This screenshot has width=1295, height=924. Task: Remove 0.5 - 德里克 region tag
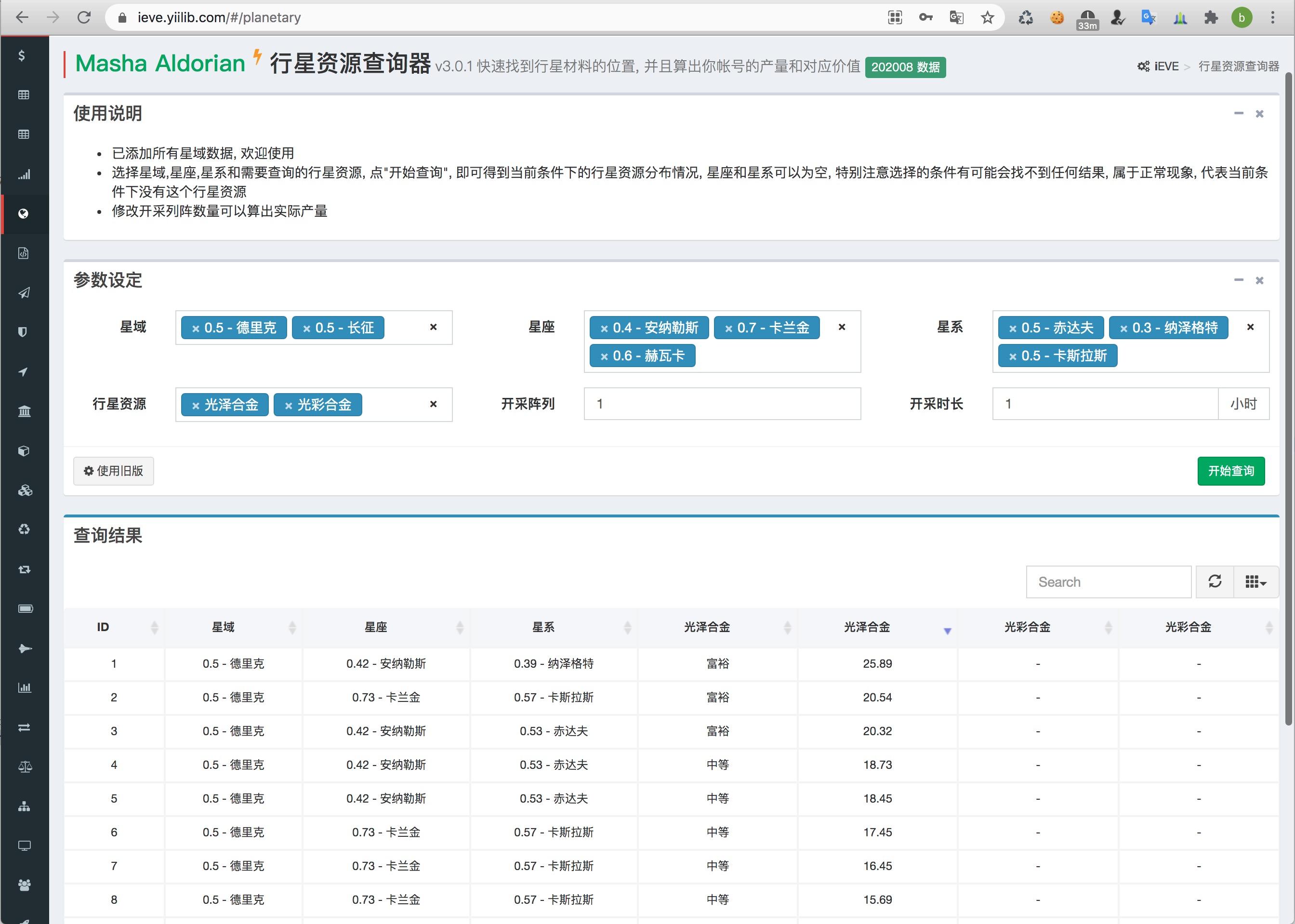pos(195,328)
